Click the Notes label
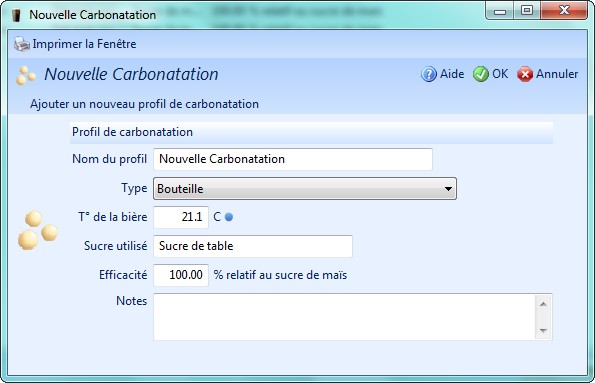This screenshot has width=595, height=383. tap(132, 301)
